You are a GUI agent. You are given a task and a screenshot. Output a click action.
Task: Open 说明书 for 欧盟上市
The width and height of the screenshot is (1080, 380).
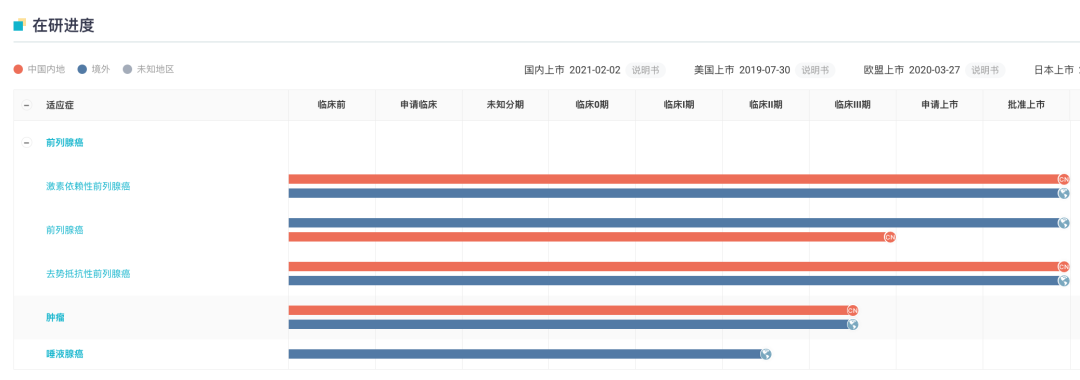pyautogui.click(x=985, y=70)
